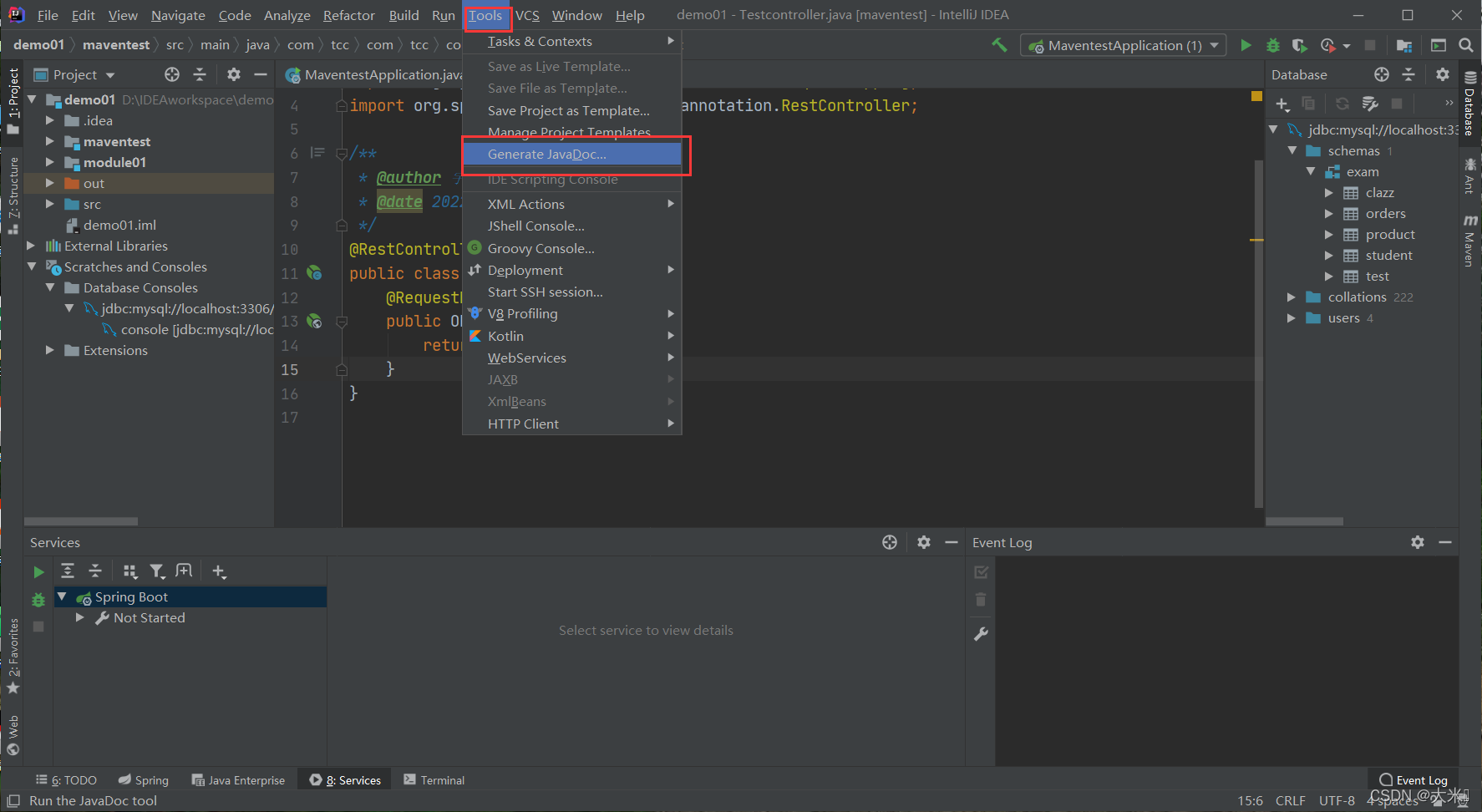Open Database panel settings gear
This screenshot has width=1482, height=812.
[x=1443, y=74]
